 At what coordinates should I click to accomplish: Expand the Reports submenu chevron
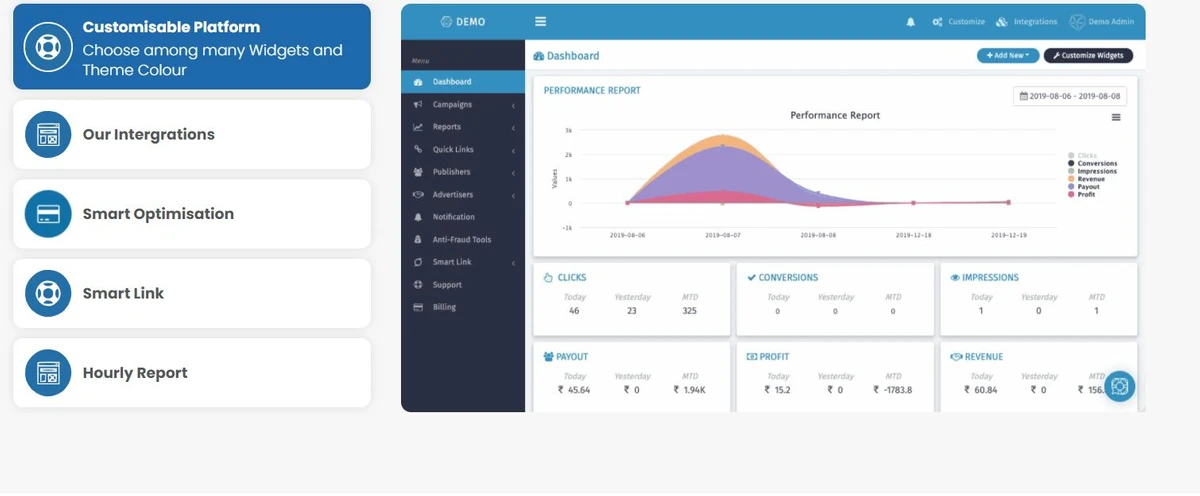coord(513,127)
